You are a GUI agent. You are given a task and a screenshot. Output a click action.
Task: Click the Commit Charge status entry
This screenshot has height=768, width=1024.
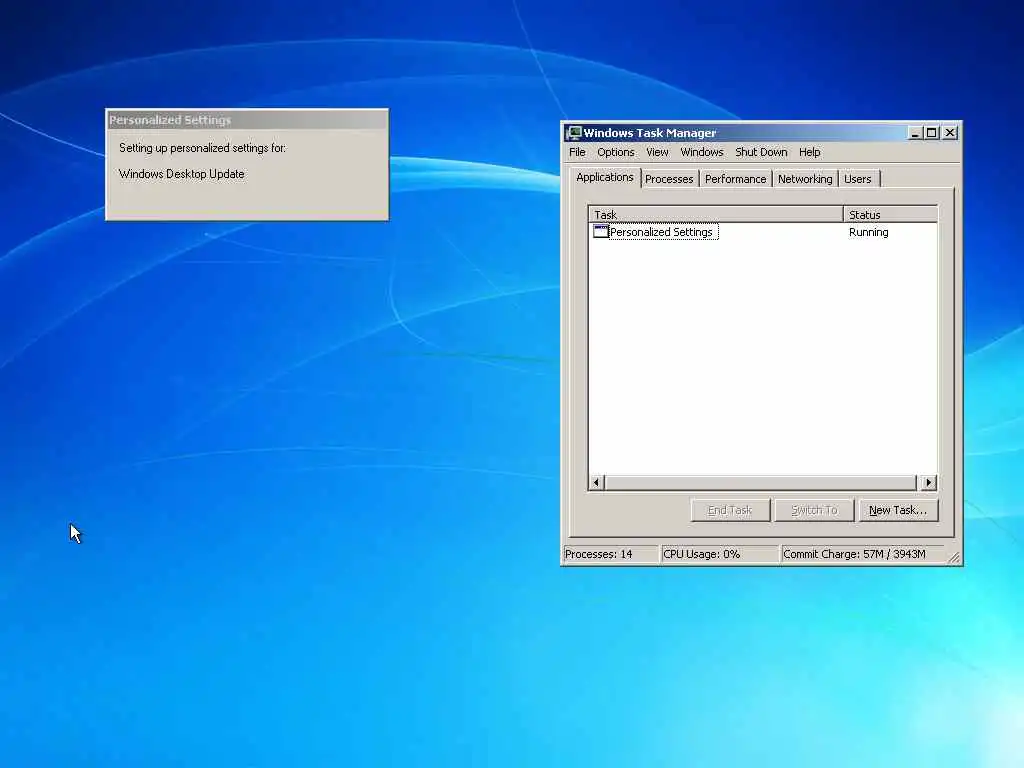[862, 554]
